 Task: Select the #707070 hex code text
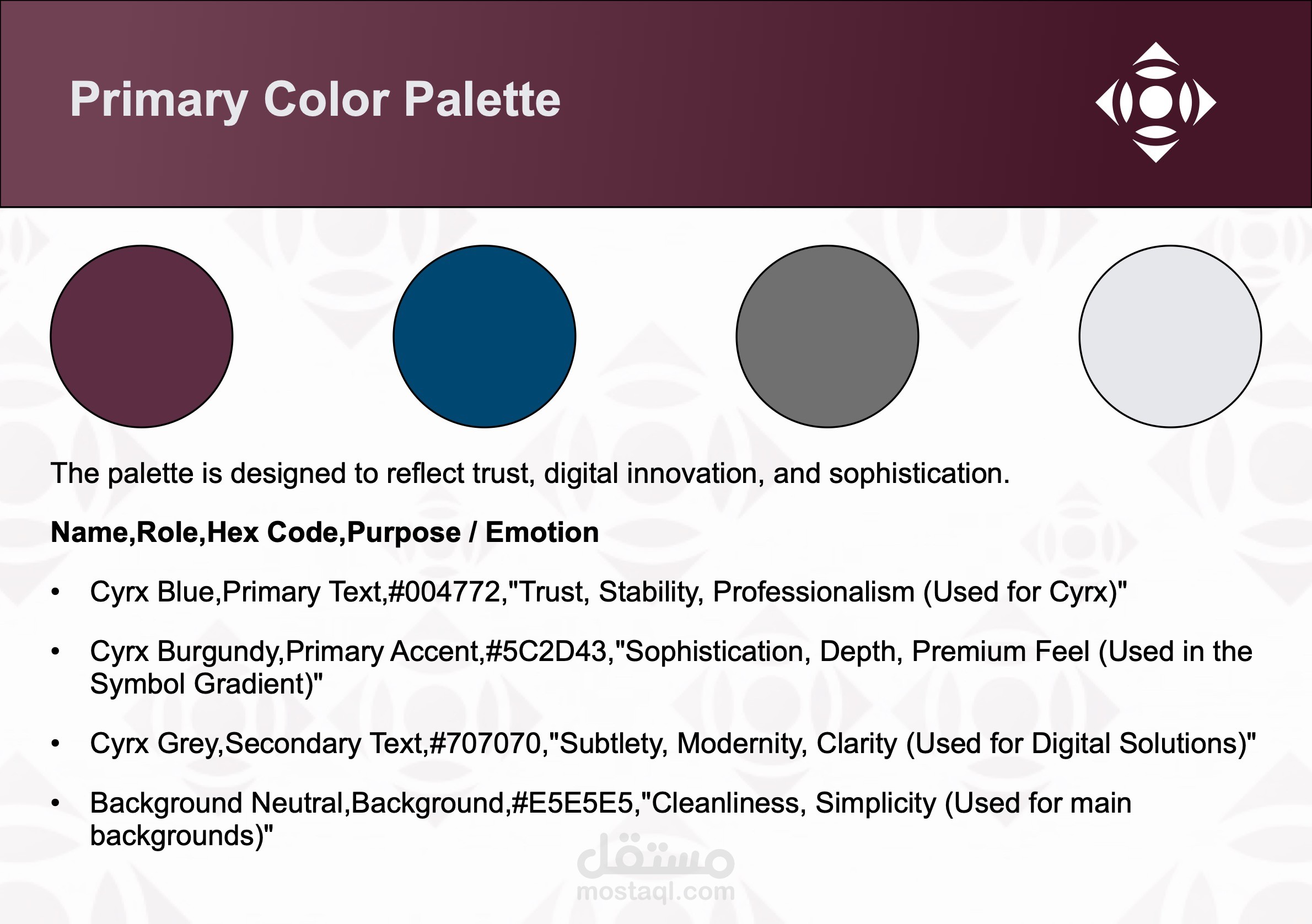click(485, 743)
